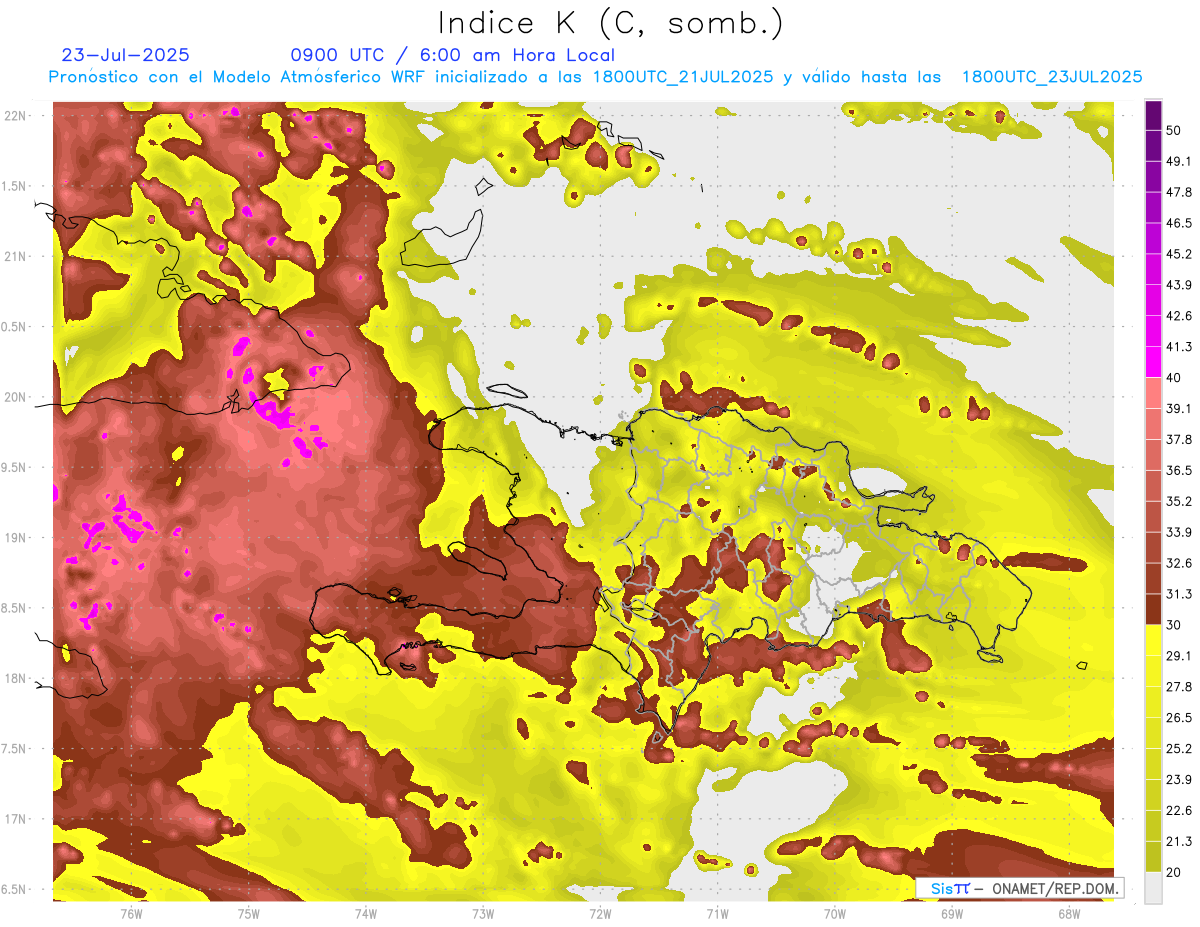Screen dimensions: 1200x927
Task: Click "0900 UTC / 6:00 am Hora Local" text
Action: click(452, 55)
